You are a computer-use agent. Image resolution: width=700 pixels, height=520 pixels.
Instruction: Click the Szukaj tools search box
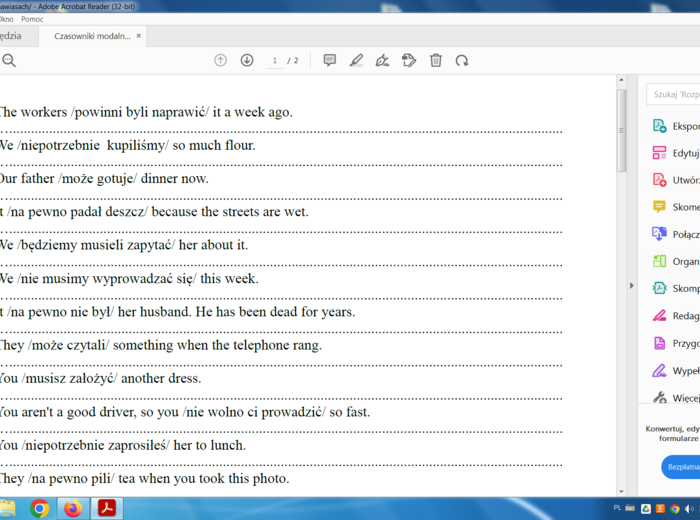point(675,95)
